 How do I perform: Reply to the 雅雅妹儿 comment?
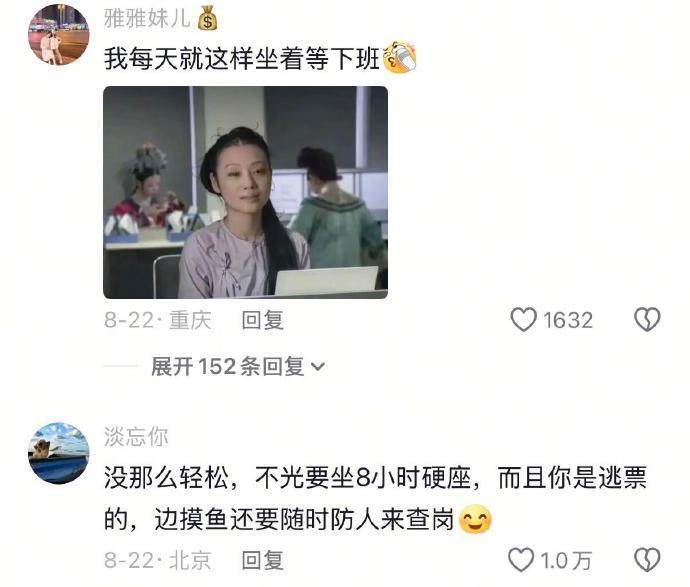[262, 320]
